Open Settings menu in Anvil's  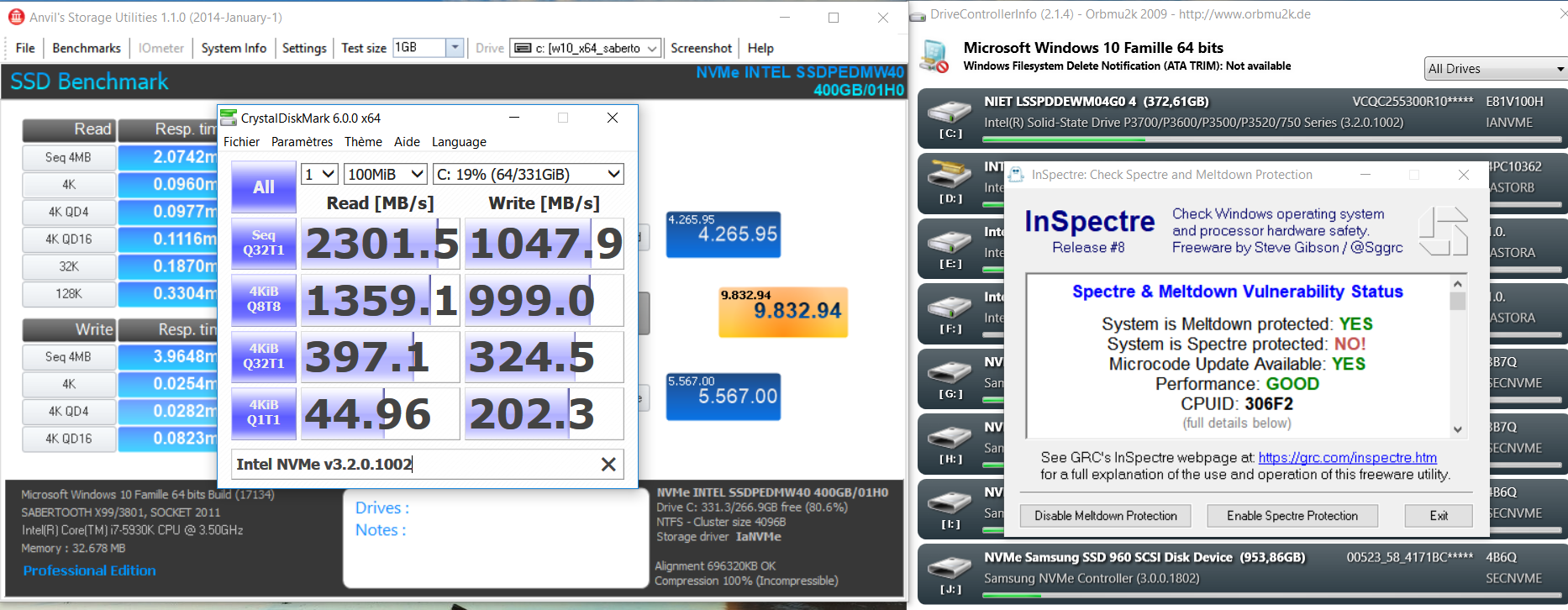pyautogui.click(x=304, y=48)
